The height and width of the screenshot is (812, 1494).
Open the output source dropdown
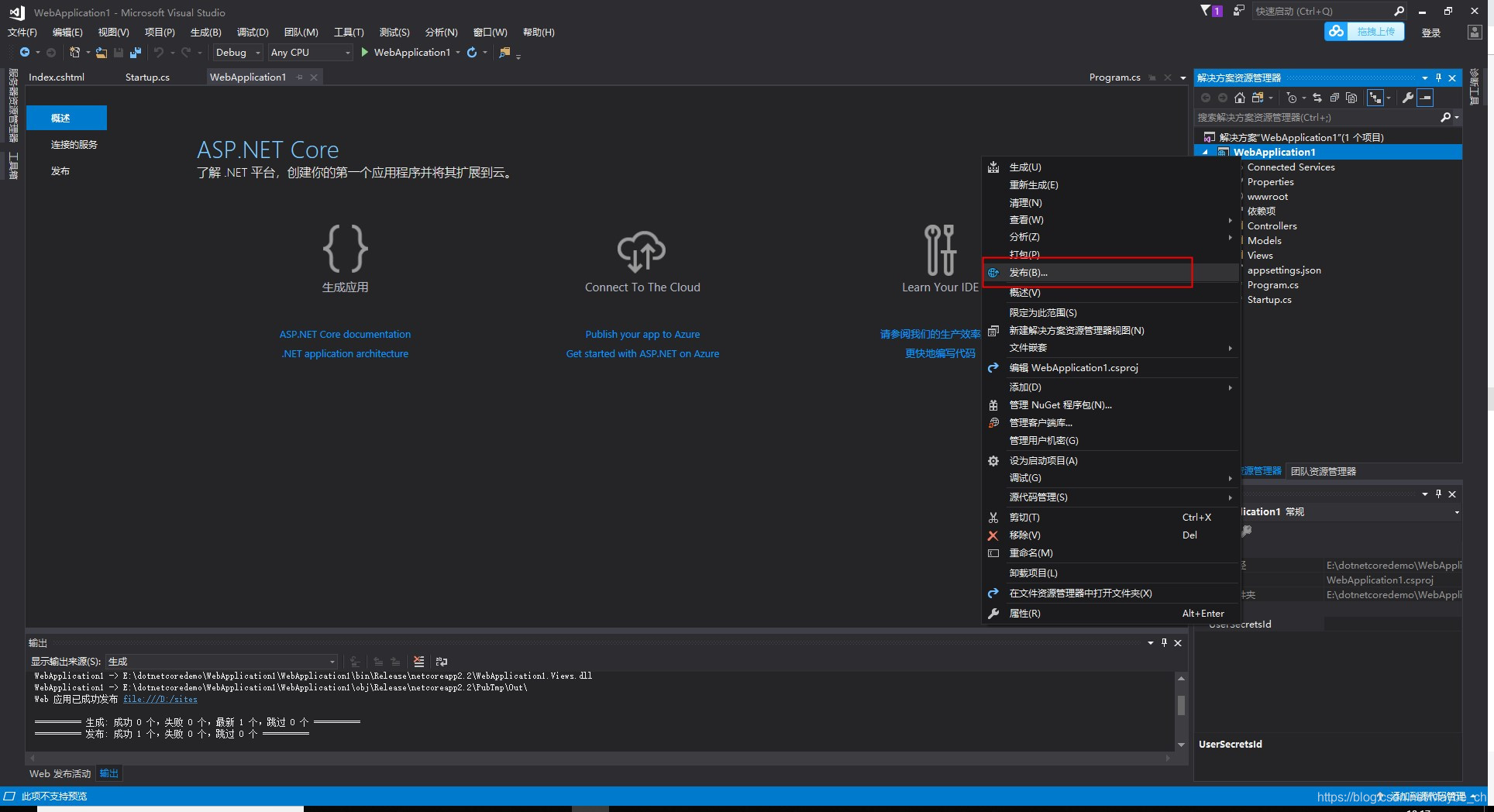(222, 662)
